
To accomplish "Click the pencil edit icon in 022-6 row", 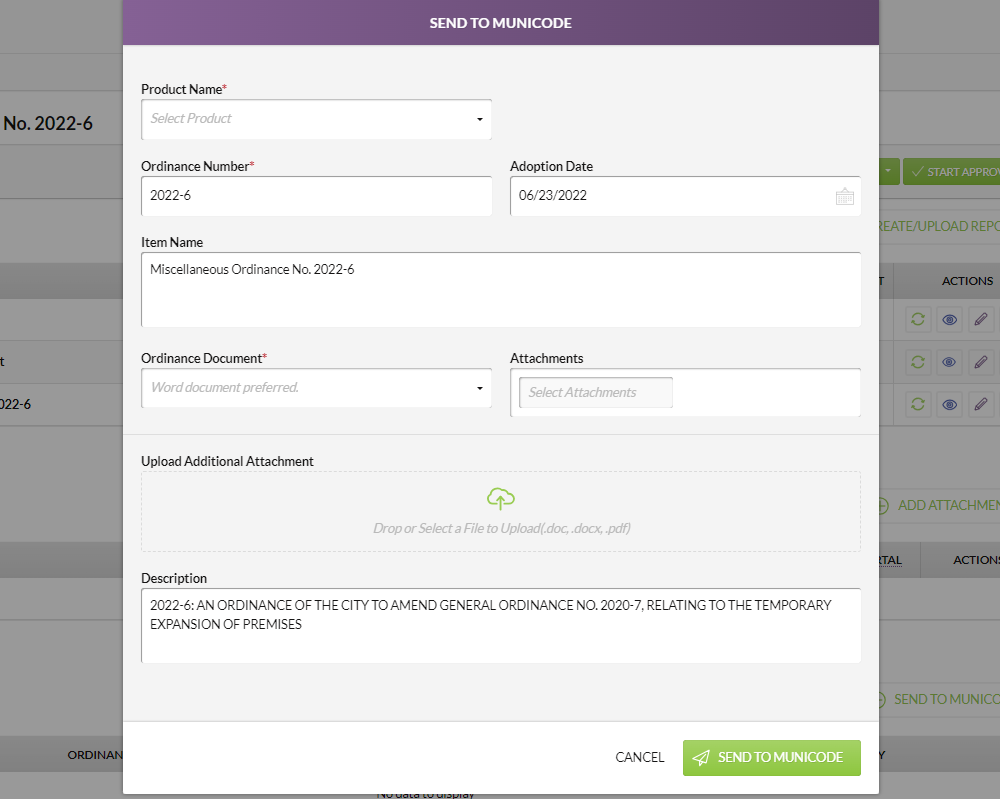I will (981, 404).
